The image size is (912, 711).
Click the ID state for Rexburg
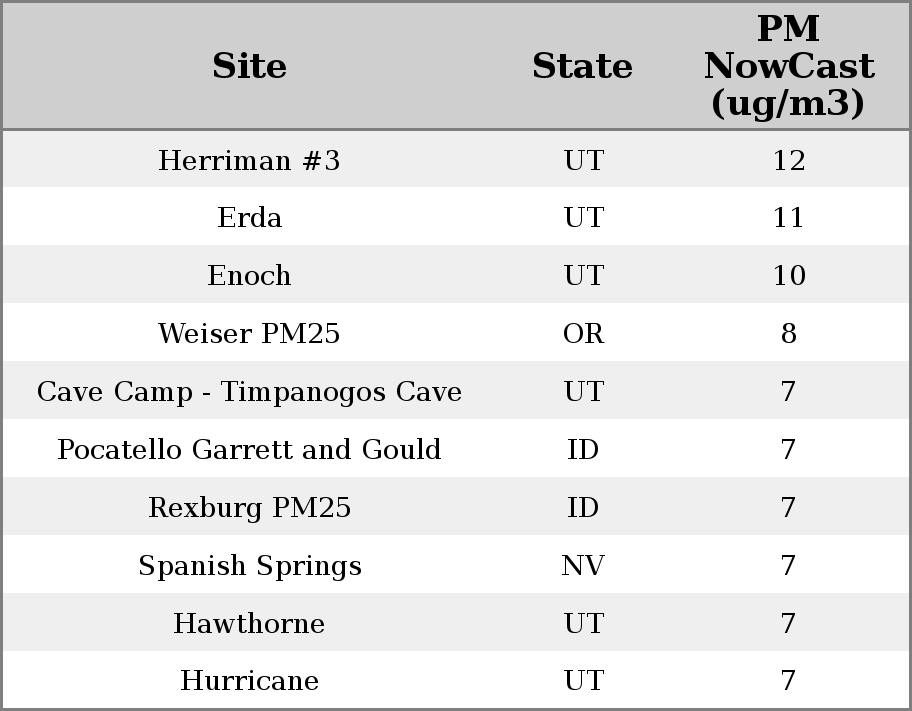tap(583, 508)
